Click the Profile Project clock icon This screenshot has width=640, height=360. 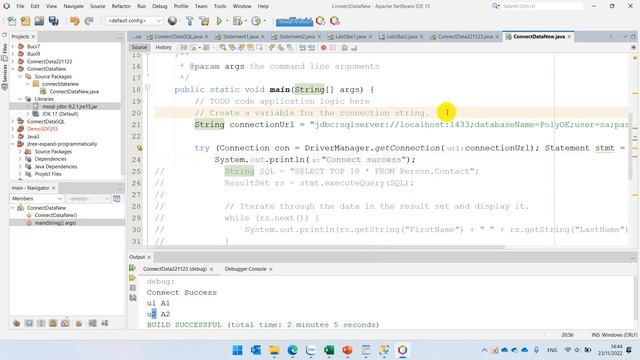pyautogui.click(x=256, y=21)
